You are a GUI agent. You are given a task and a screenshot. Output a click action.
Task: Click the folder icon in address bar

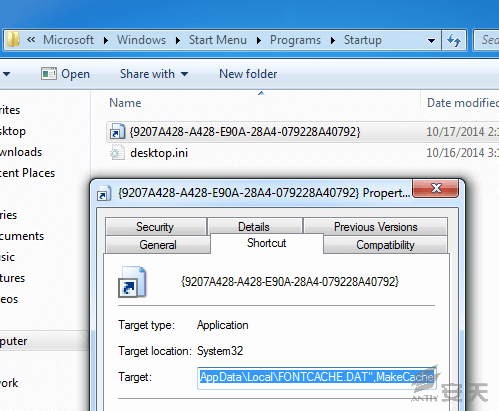tap(13, 40)
